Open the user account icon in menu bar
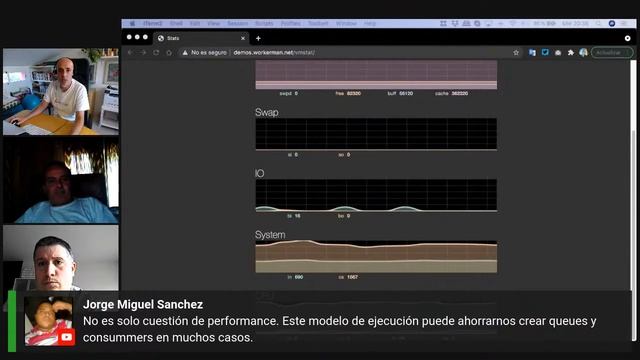640x360 pixels. (612, 24)
